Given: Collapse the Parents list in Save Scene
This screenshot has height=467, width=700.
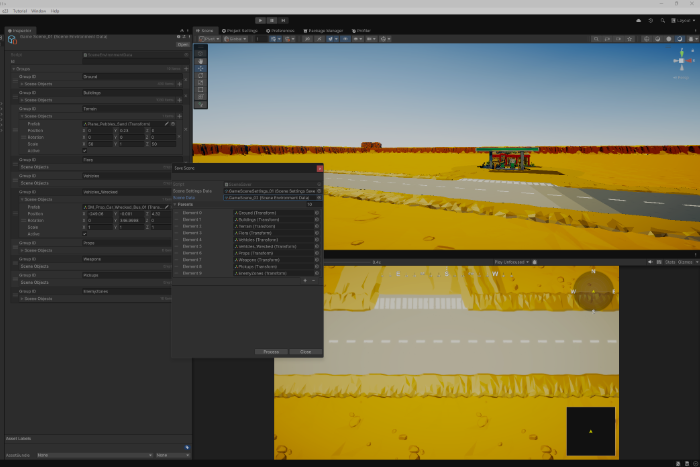Looking at the screenshot, I should point(175,204).
